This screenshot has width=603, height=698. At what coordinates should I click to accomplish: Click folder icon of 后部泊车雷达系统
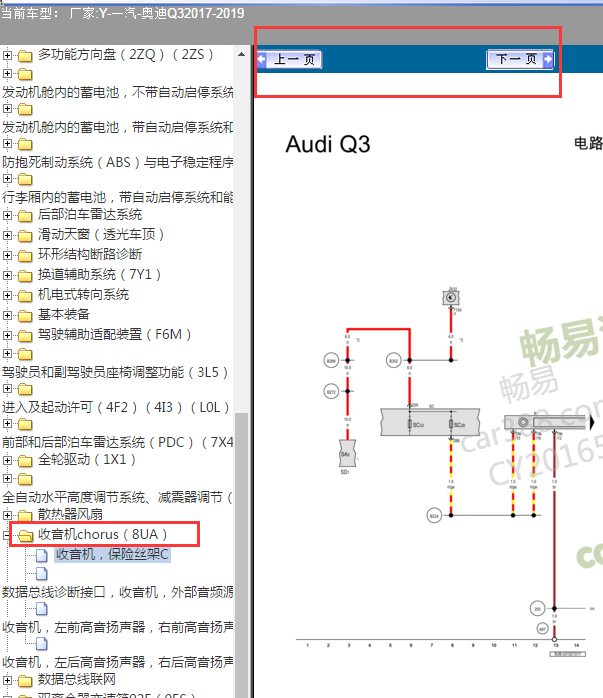coord(25,216)
